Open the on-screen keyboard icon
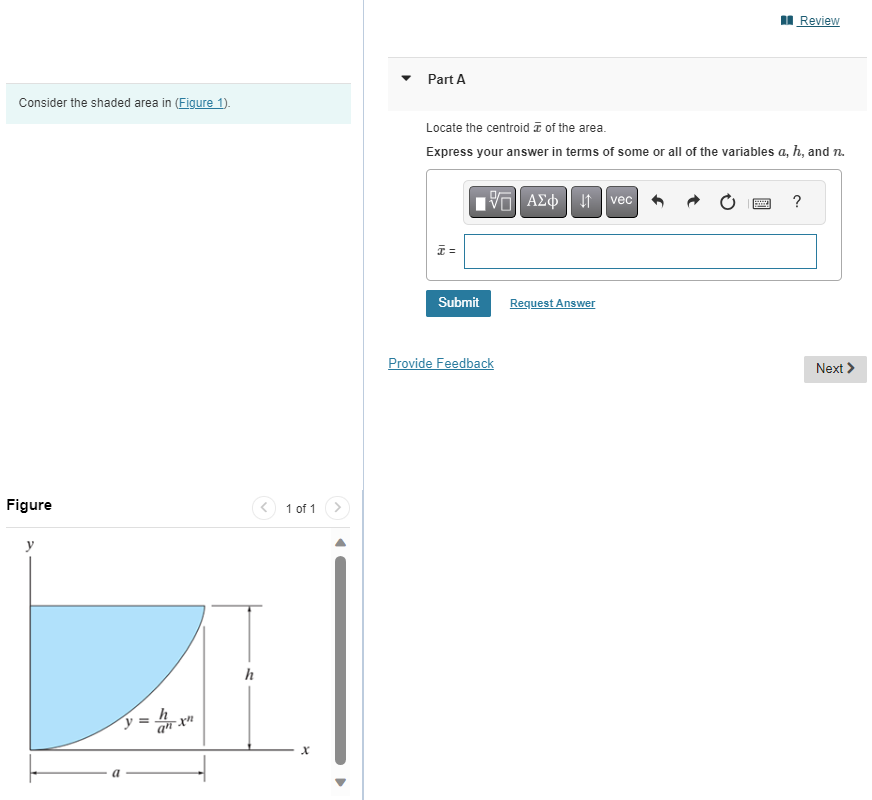 click(x=761, y=202)
